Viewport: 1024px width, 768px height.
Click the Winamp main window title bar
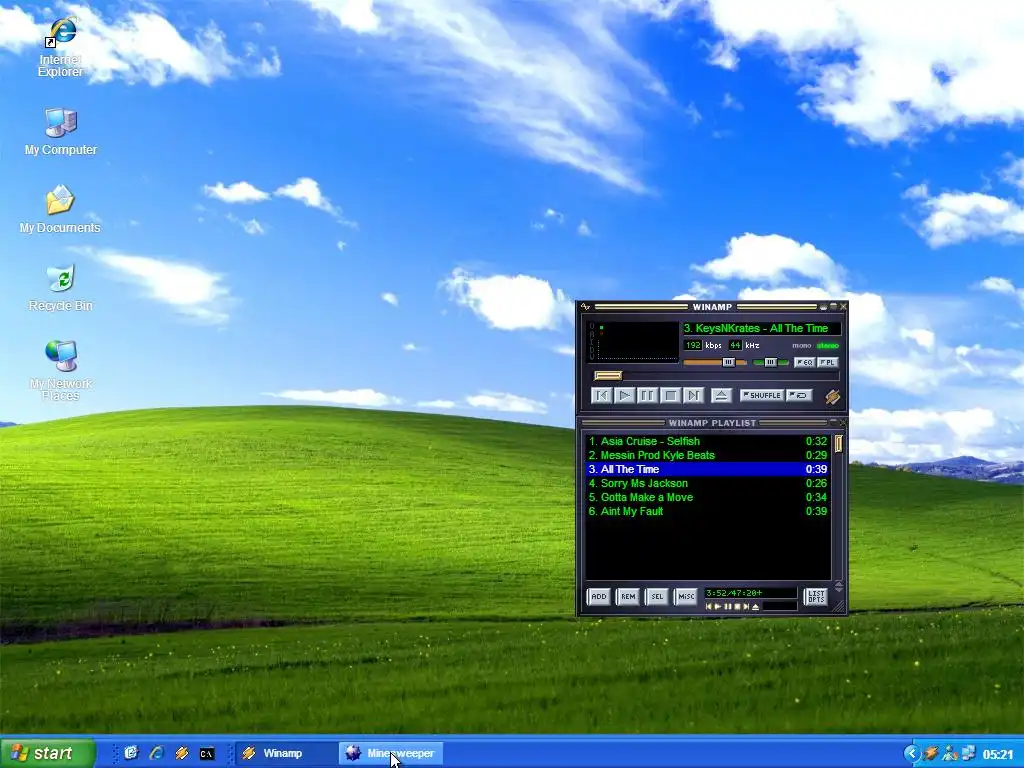click(x=712, y=306)
